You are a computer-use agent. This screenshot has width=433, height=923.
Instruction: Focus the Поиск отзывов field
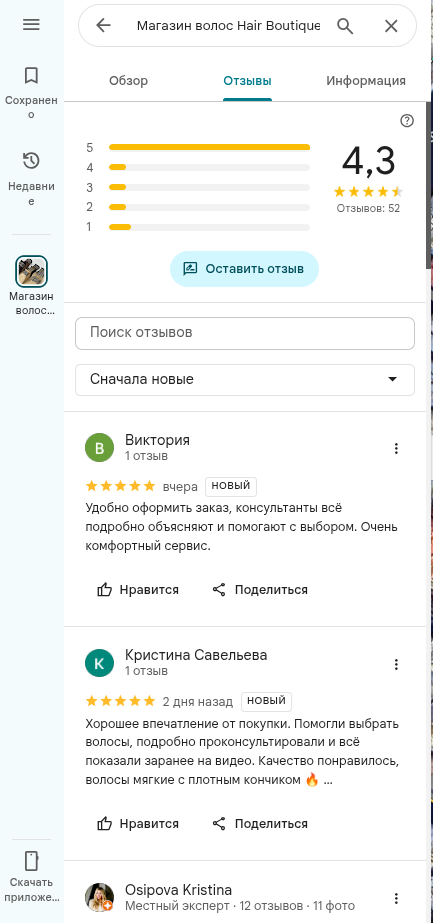pos(245,333)
